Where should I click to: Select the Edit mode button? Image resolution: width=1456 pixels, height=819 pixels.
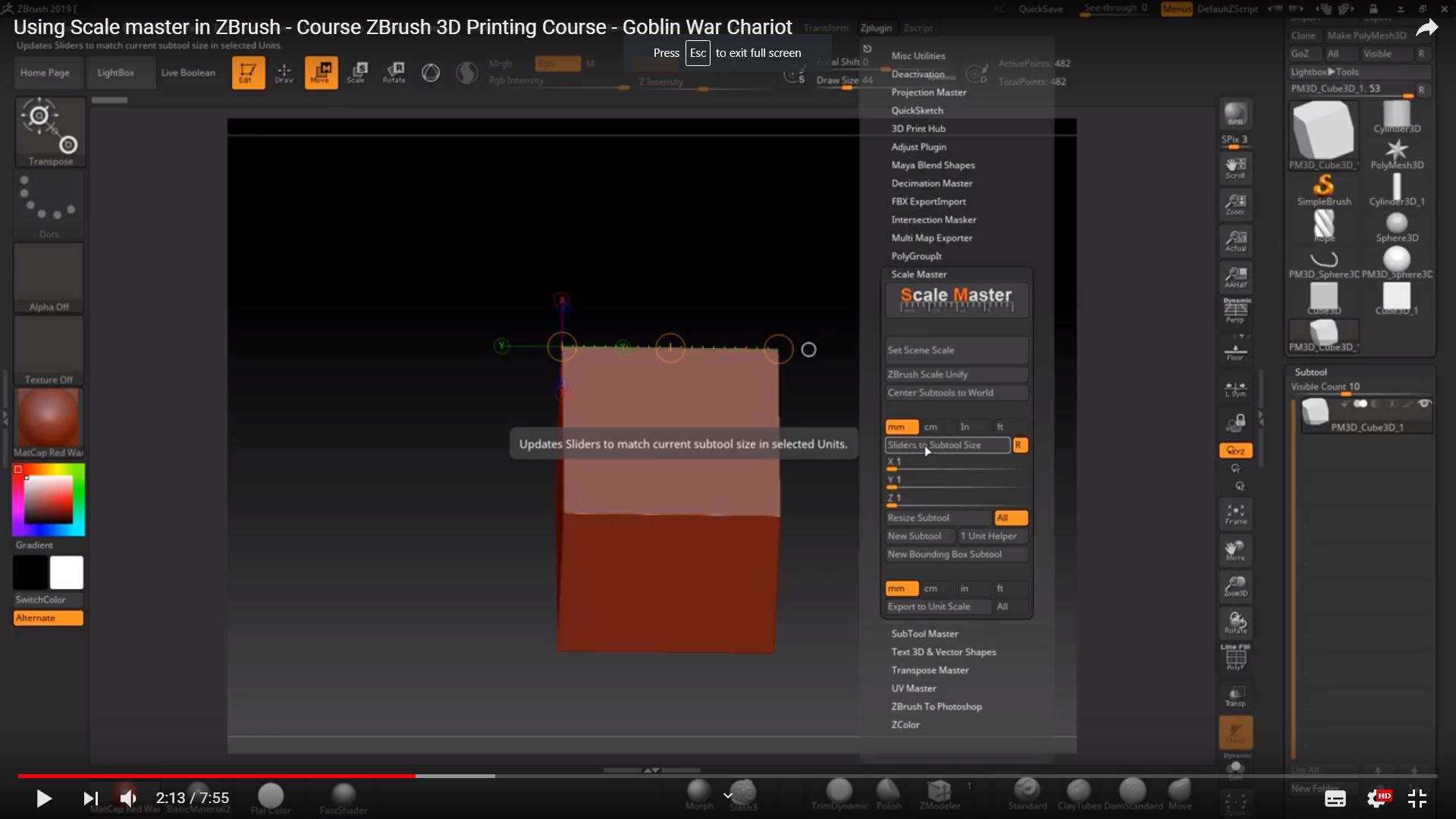click(x=248, y=73)
